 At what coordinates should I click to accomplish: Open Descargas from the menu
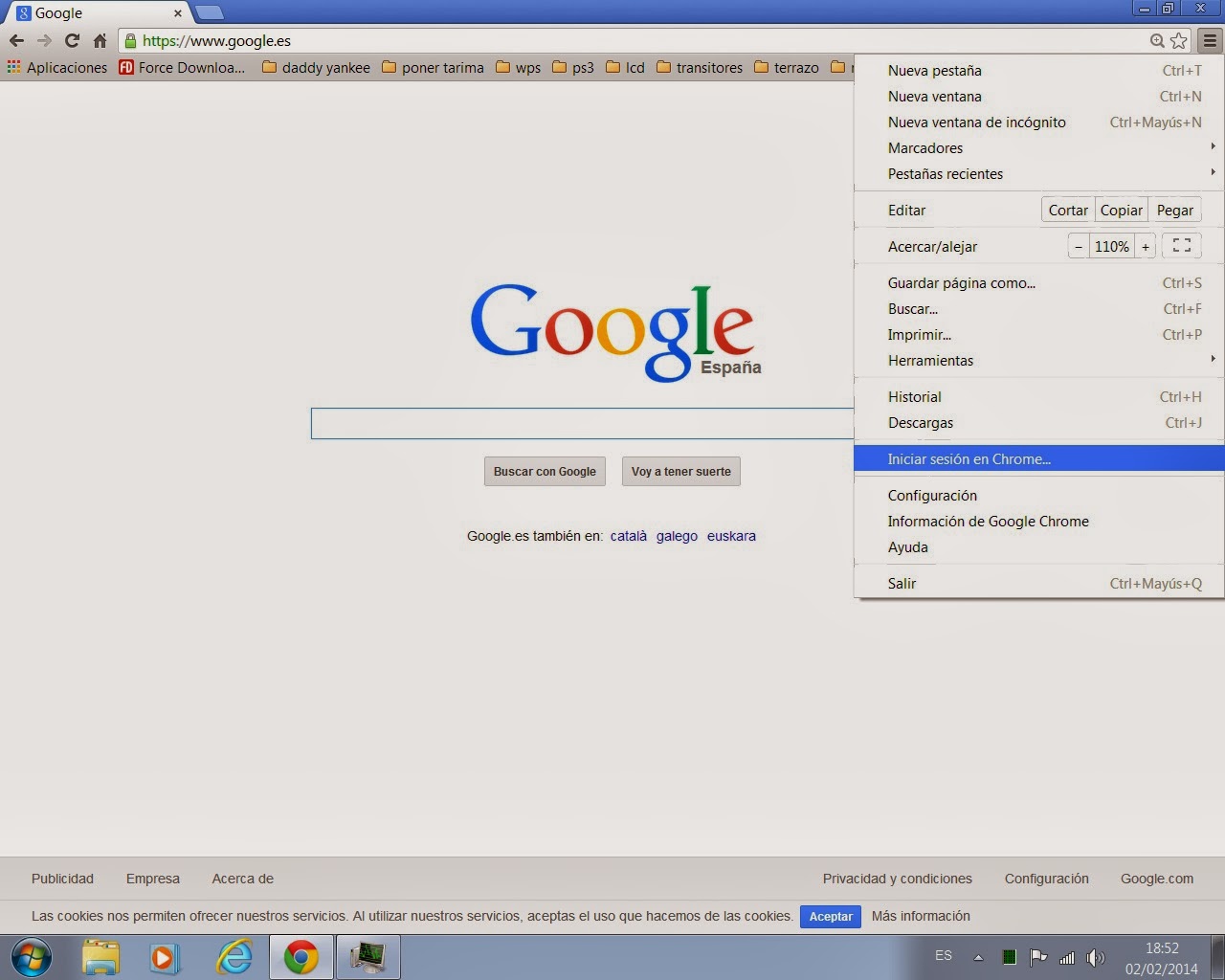(x=1038, y=423)
